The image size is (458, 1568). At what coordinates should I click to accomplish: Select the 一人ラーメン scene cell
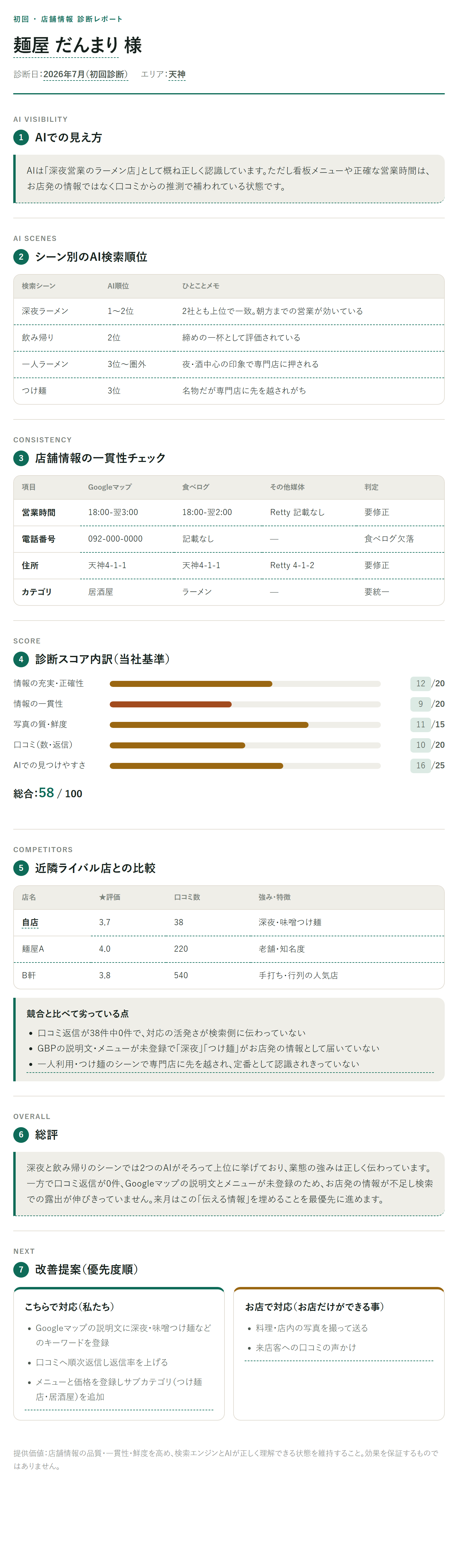pos(56,364)
